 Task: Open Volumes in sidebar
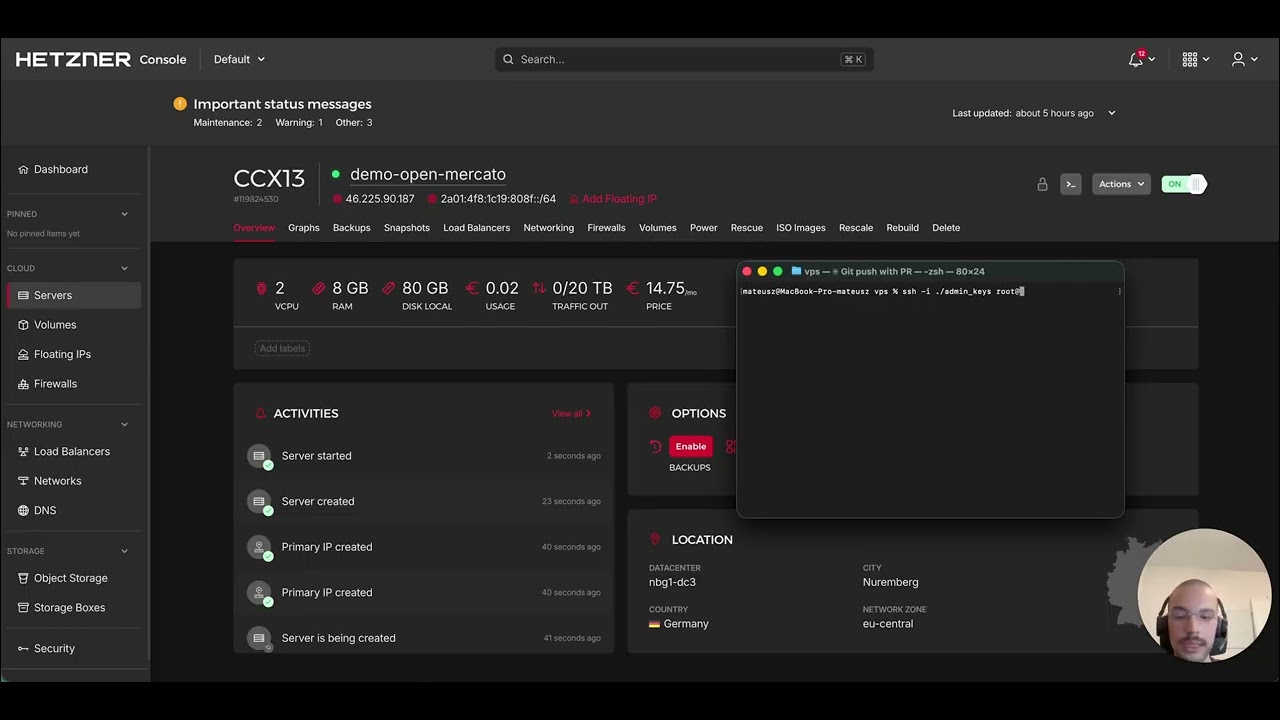click(x=74, y=325)
